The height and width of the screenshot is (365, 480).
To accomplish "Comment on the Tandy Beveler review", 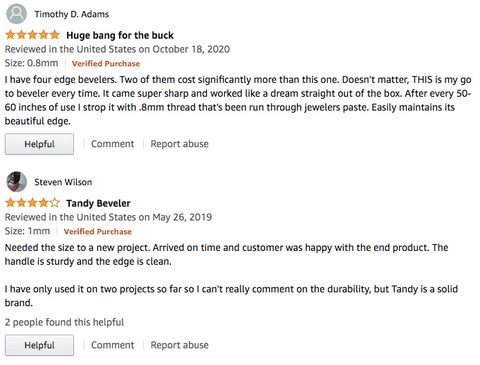I will click(x=112, y=345).
